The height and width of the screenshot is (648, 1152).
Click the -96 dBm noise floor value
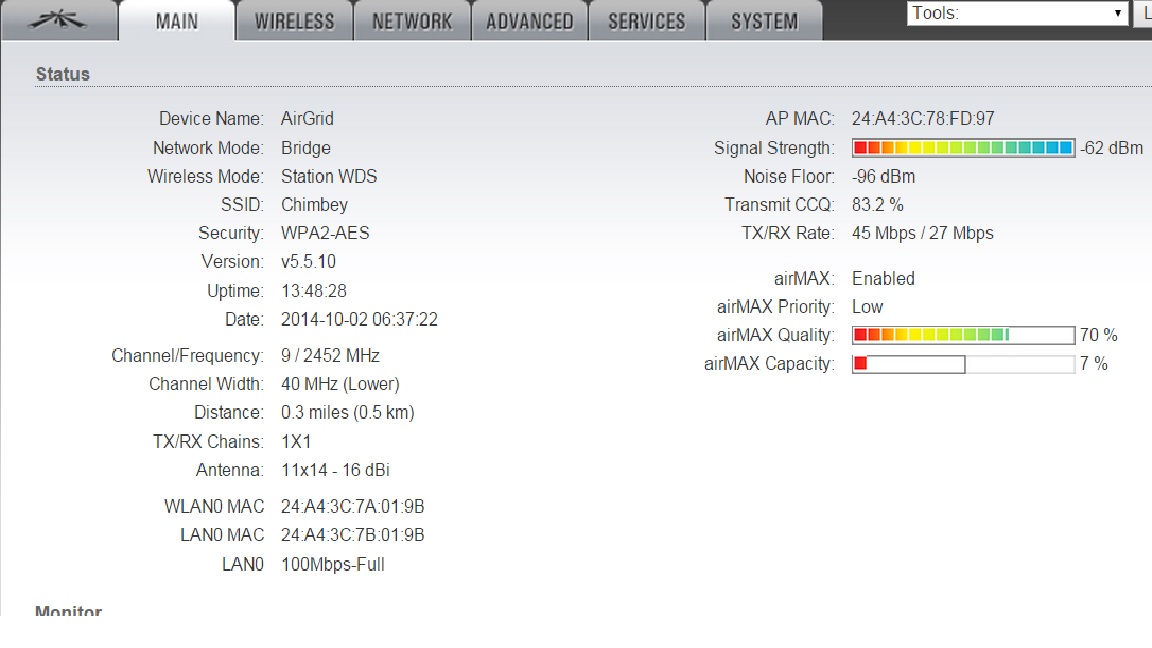pyautogui.click(x=884, y=176)
